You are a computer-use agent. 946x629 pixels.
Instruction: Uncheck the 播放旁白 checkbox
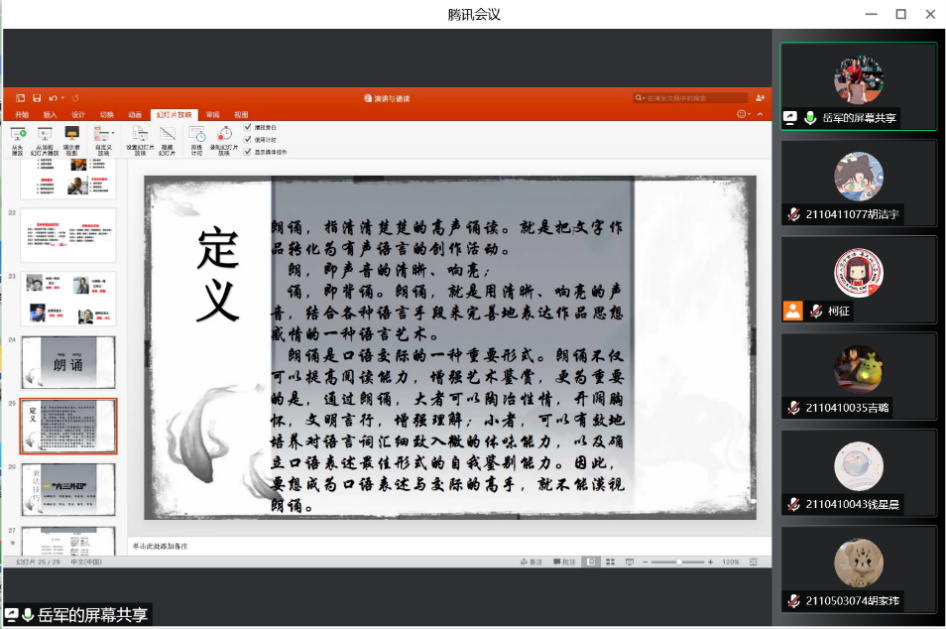(x=248, y=127)
